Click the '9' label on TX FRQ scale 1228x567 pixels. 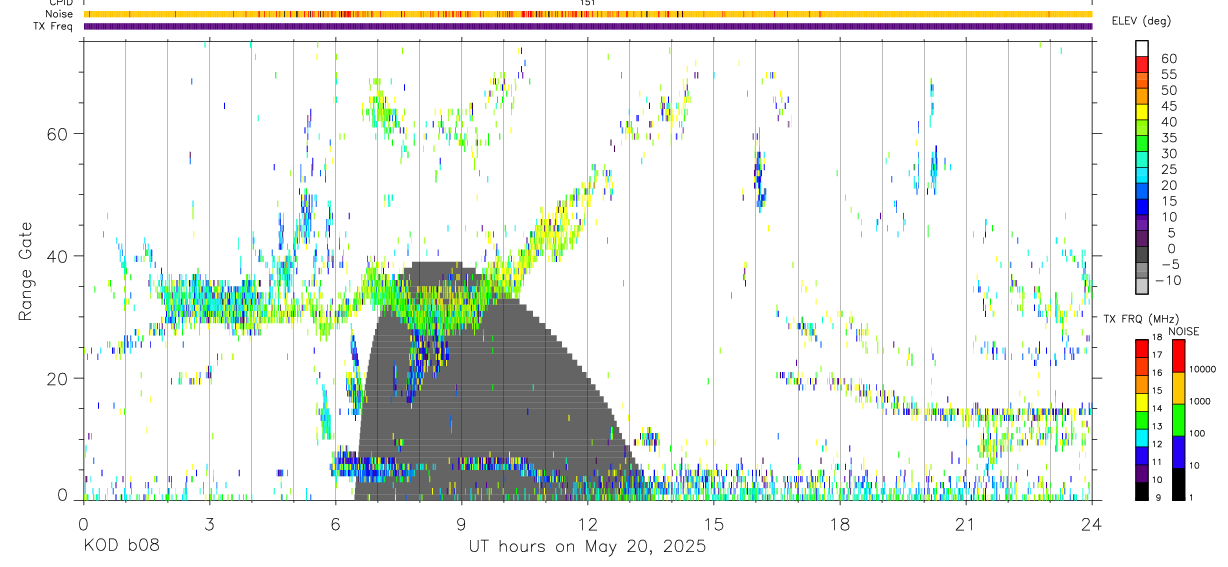click(x=1159, y=498)
